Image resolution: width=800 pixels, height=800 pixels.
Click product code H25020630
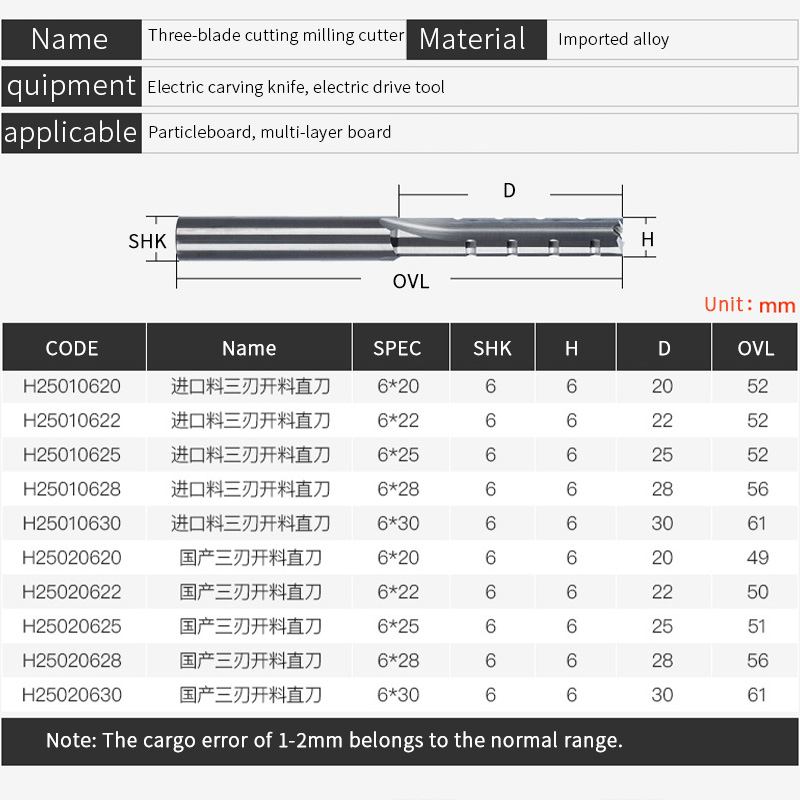[x=71, y=694]
